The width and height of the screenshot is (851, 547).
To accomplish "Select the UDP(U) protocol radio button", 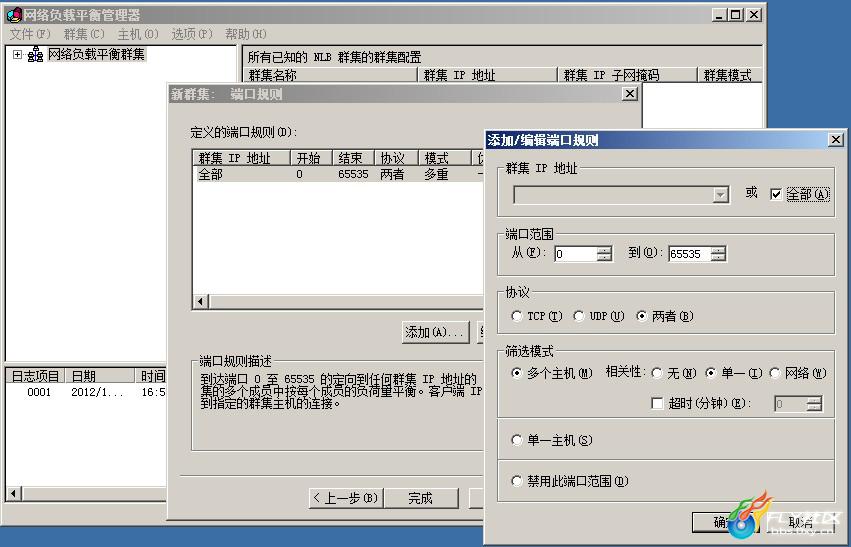I will coord(579,316).
